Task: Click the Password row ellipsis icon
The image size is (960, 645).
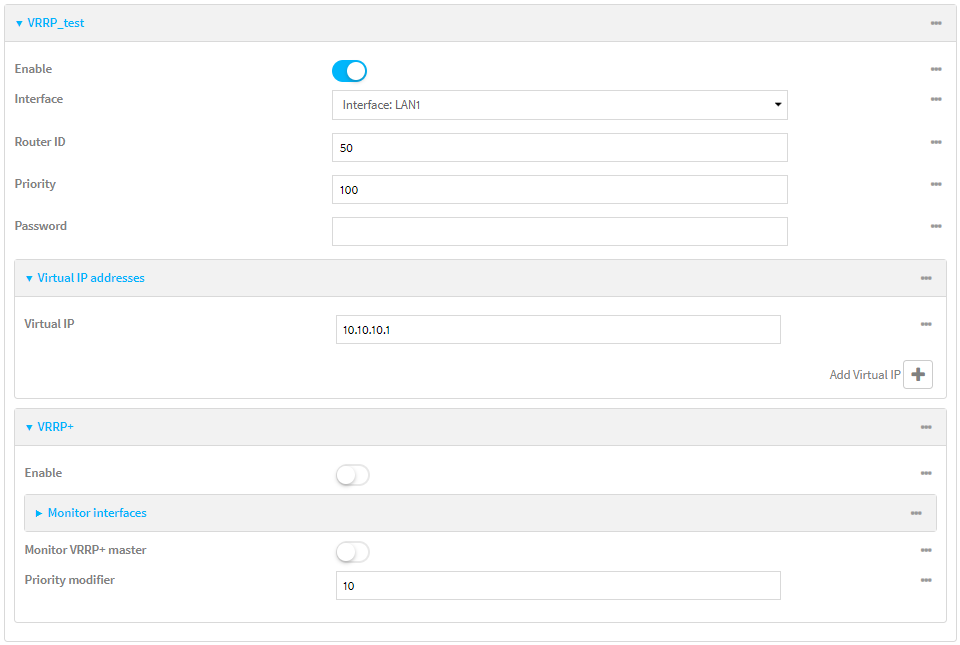Action: (936, 226)
